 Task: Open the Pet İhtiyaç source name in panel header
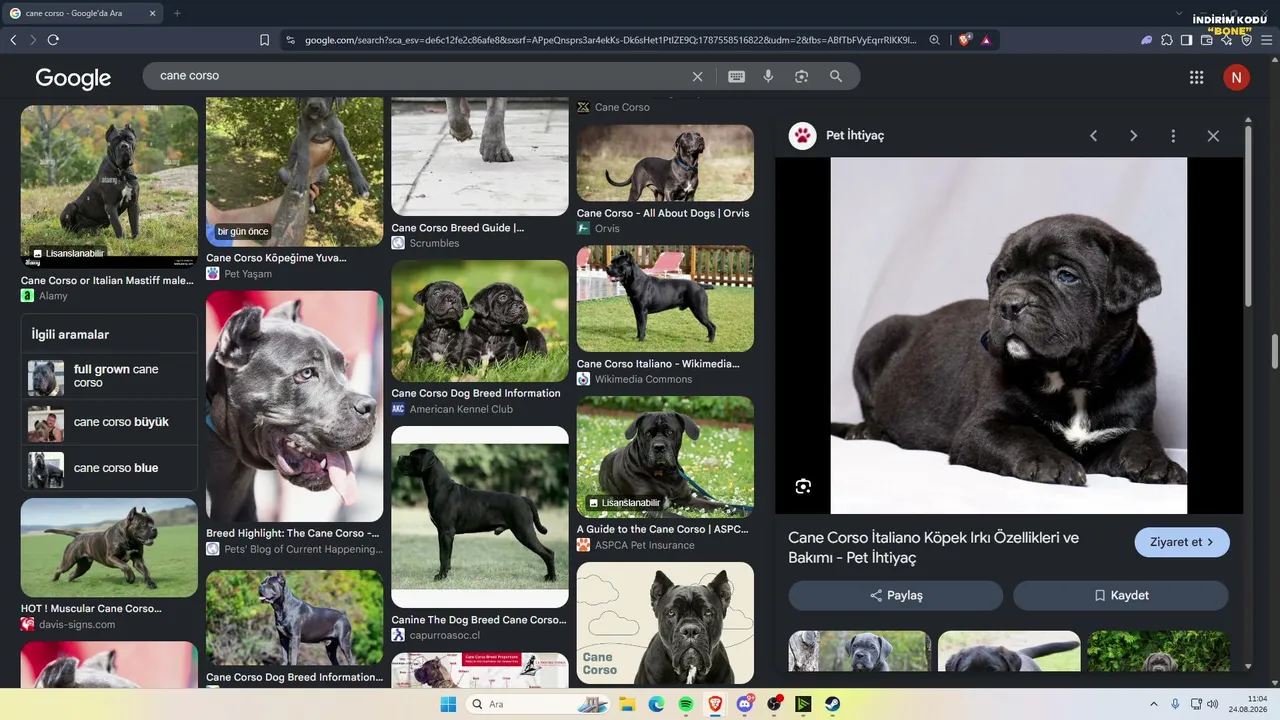click(x=855, y=136)
